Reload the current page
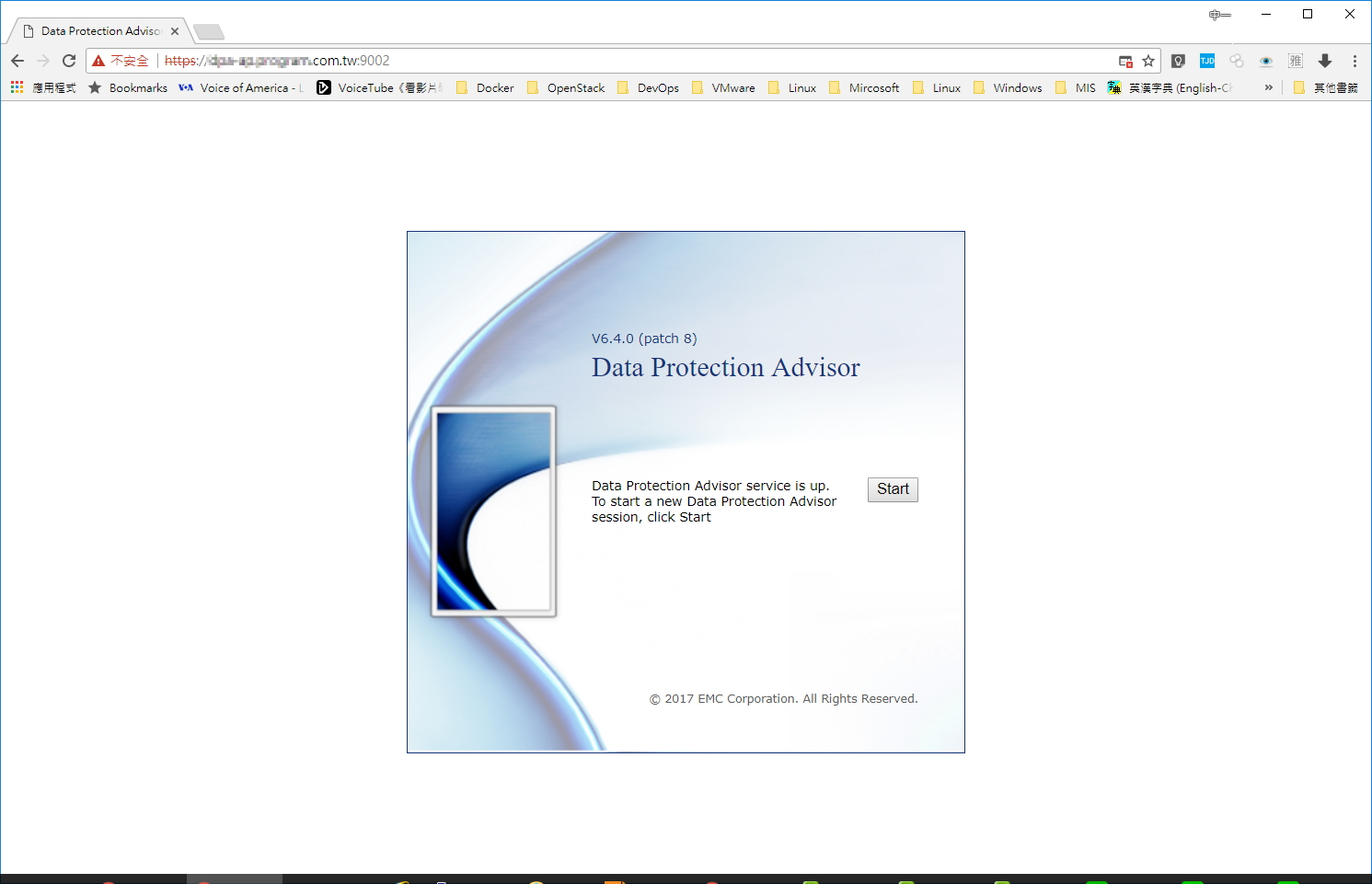Viewport: 1372px width, 884px height. [x=69, y=61]
